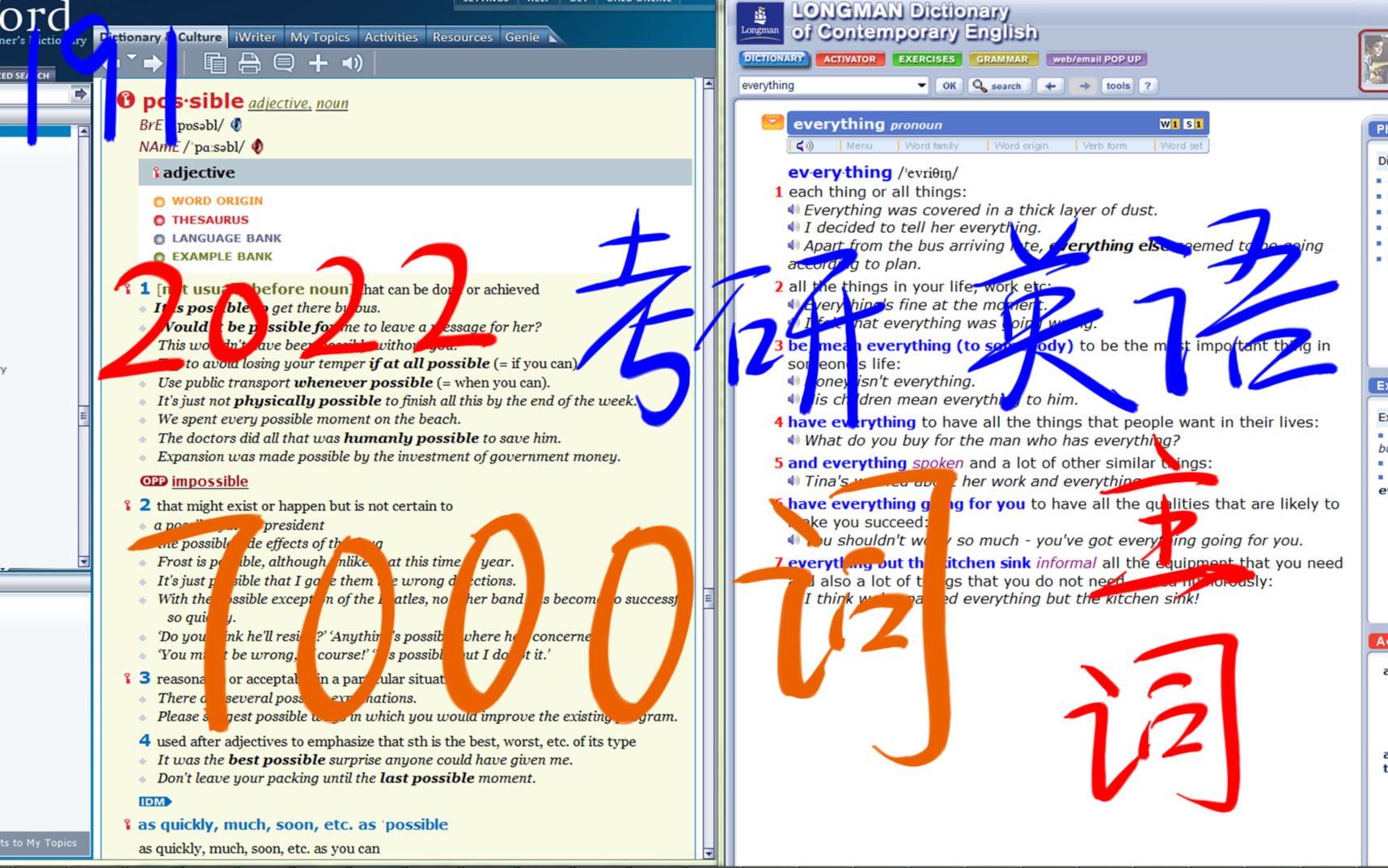Open the opposite word impossible link
The width and height of the screenshot is (1388, 868).
click(x=209, y=481)
